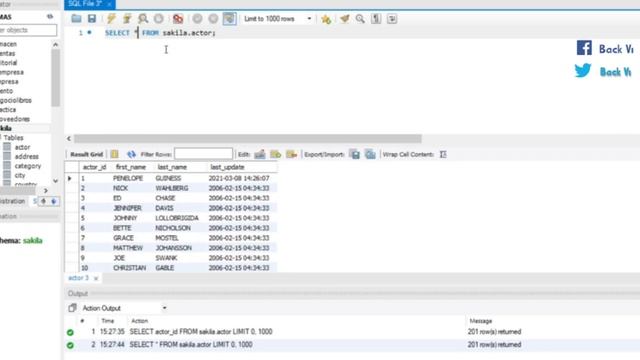This screenshot has height=360, width=640.
Task: Select the PENELOPE first_name cell
Action: click(128, 178)
